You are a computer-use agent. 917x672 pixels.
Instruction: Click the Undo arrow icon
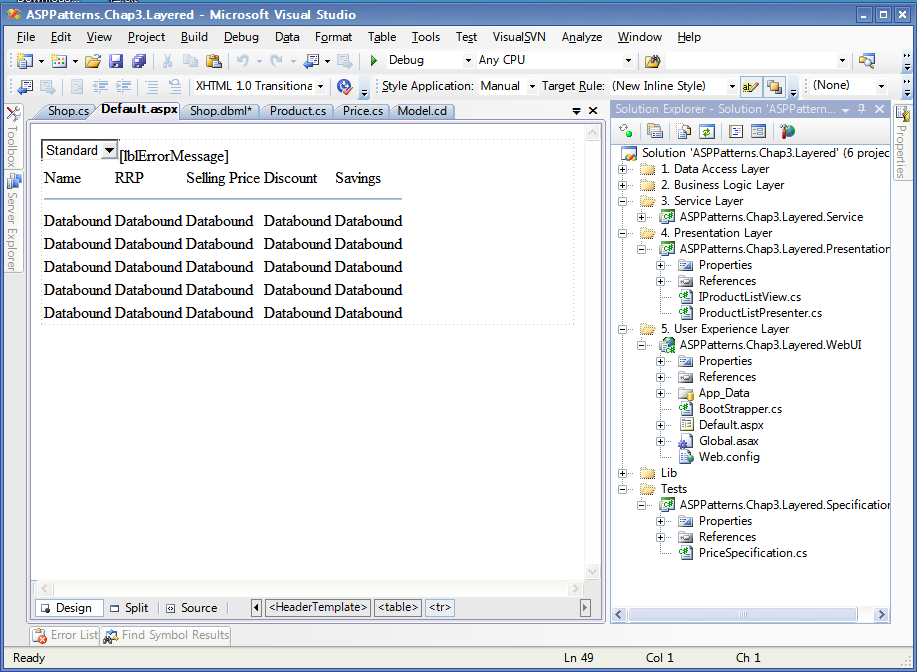pyautogui.click(x=242, y=60)
